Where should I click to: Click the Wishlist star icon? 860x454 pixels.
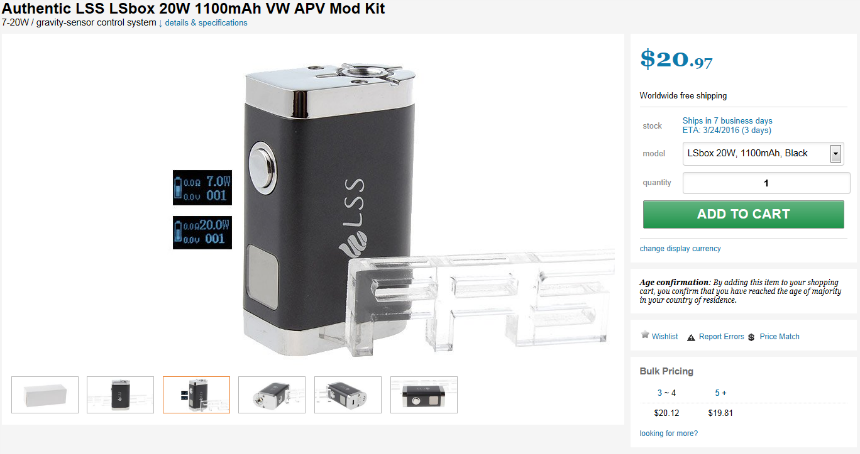645,335
